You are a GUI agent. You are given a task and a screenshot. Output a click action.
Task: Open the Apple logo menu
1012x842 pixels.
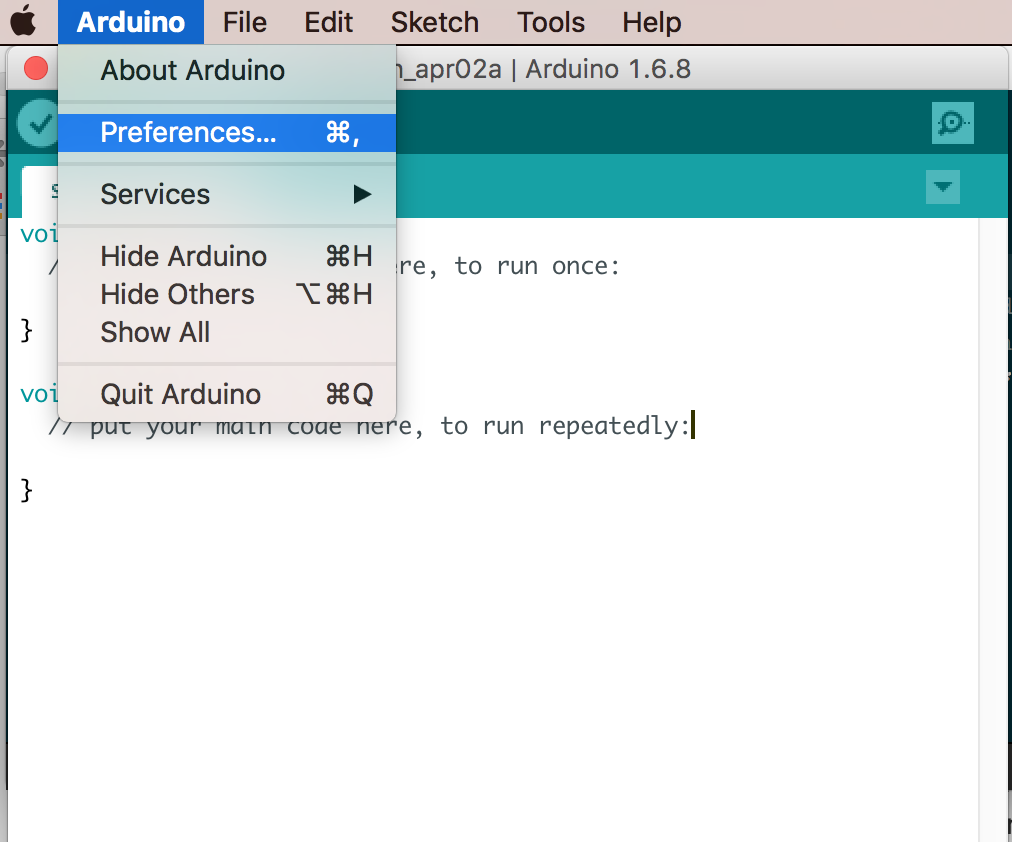pos(24,22)
